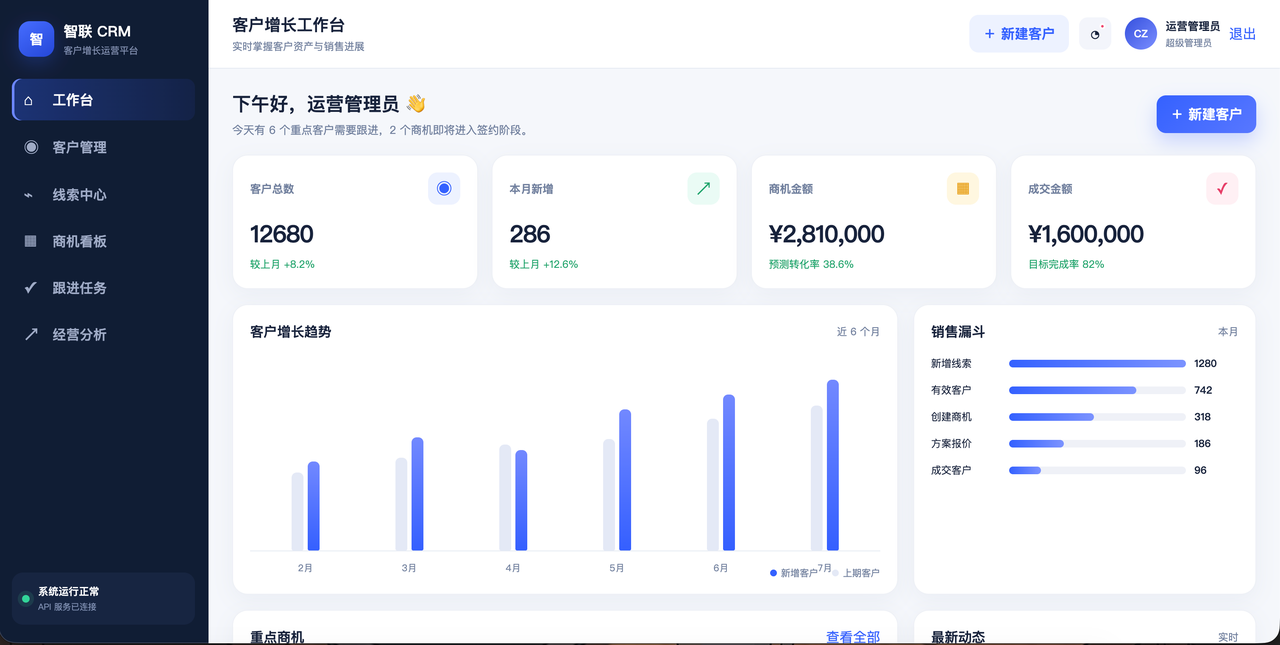This screenshot has height=645, width=1280.
Task: Click the 退出 logout link
Action: click(1243, 34)
